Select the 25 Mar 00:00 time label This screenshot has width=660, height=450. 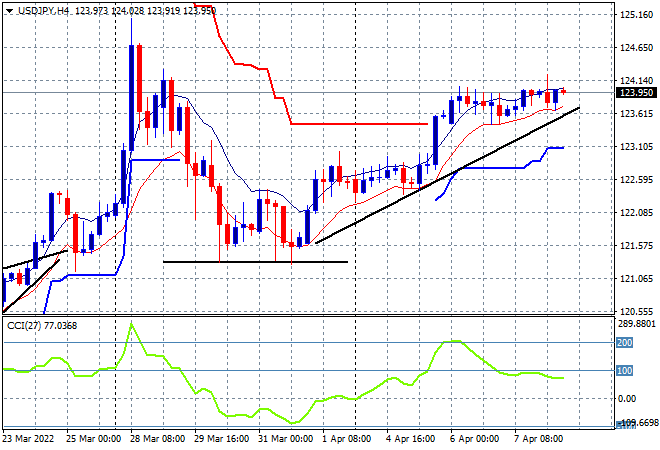(x=93, y=439)
